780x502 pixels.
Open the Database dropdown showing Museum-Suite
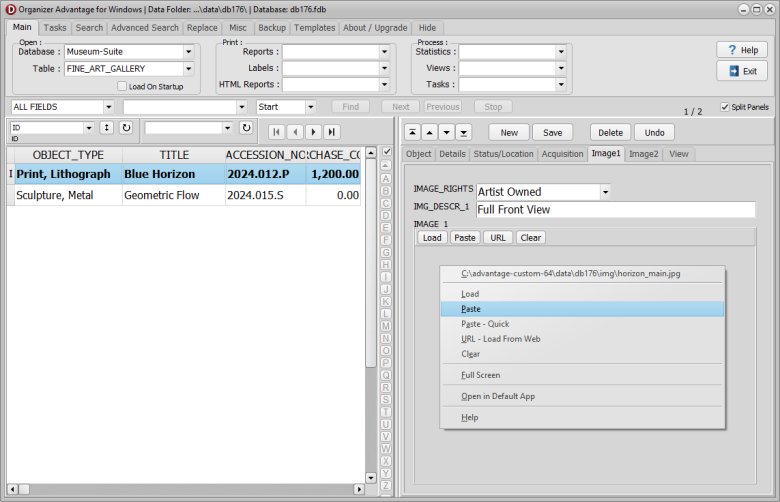point(188,52)
